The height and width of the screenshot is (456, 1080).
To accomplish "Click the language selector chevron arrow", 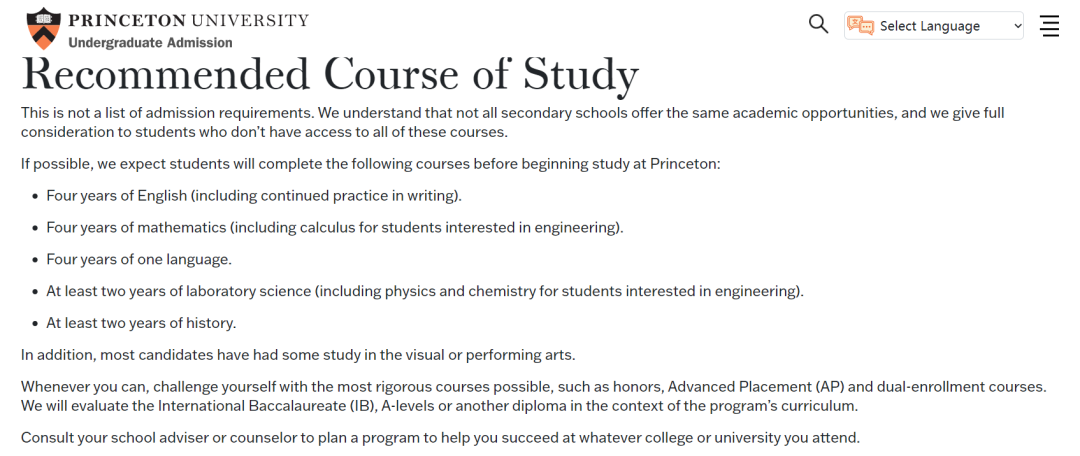I will click(x=1018, y=26).
